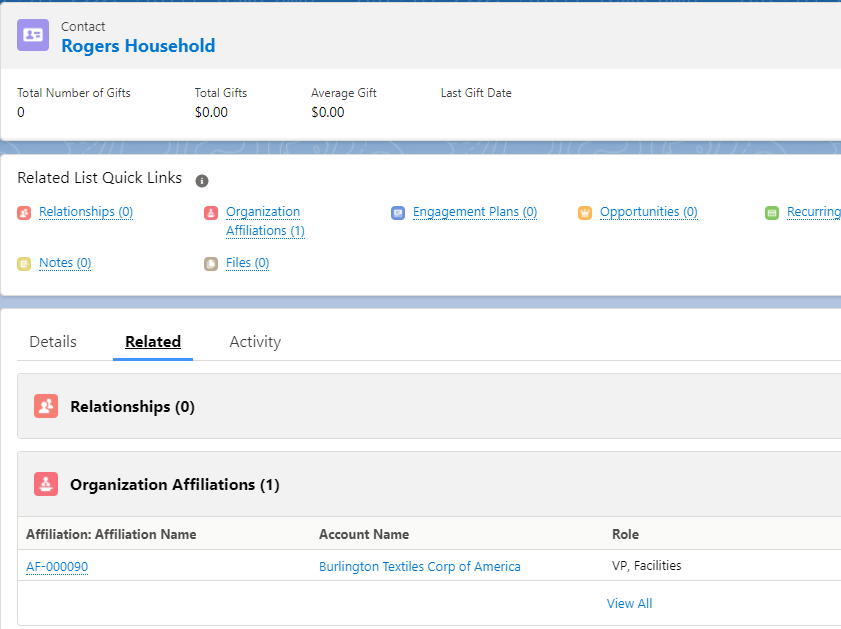841x629 pixels.
Task: Open the Related List Quick Links info icon
Action: point(202,181)
